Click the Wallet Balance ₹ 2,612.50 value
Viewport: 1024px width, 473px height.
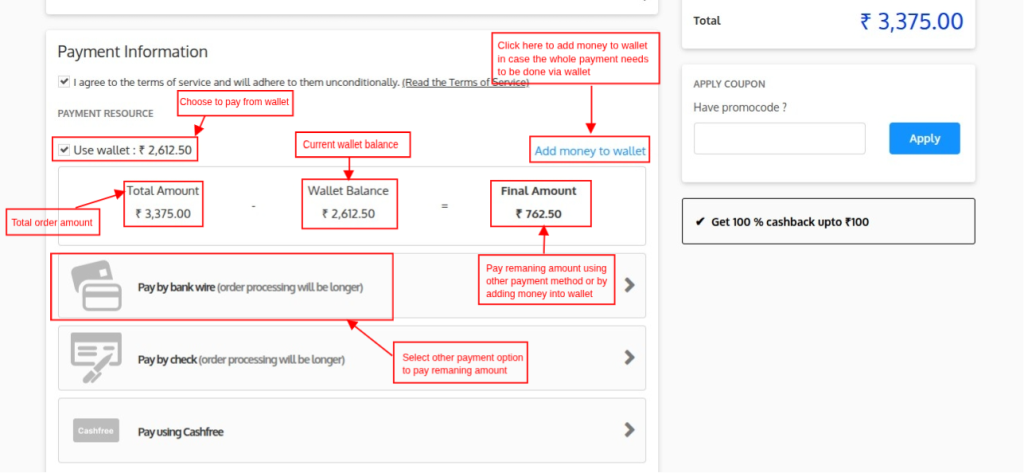[348, 214]
